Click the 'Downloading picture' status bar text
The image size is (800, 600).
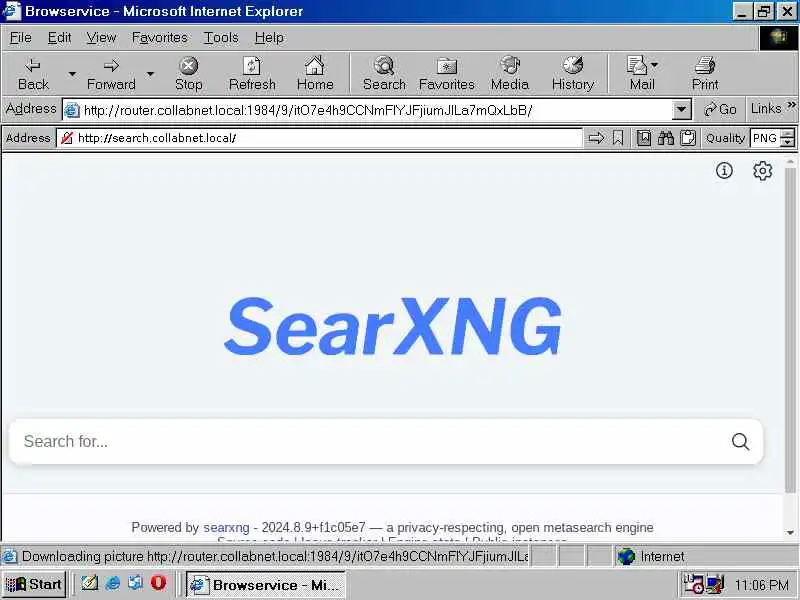coord(274,556)
